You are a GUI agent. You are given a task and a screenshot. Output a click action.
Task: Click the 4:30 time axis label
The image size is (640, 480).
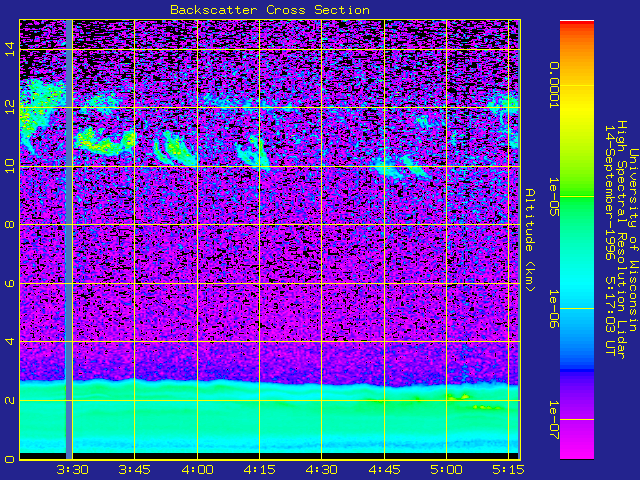click(322, 470)
